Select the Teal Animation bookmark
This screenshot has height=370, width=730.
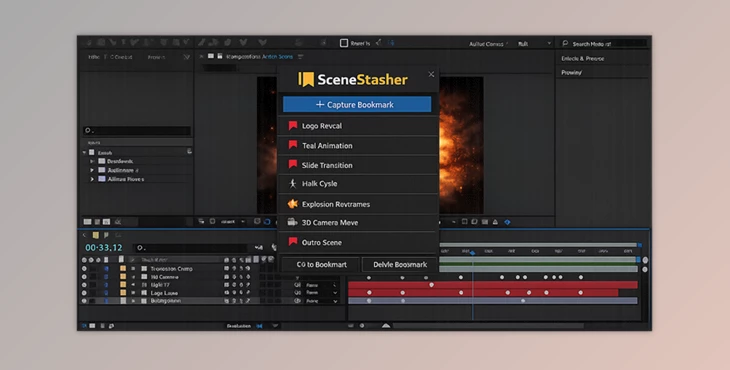pos(358,145)
